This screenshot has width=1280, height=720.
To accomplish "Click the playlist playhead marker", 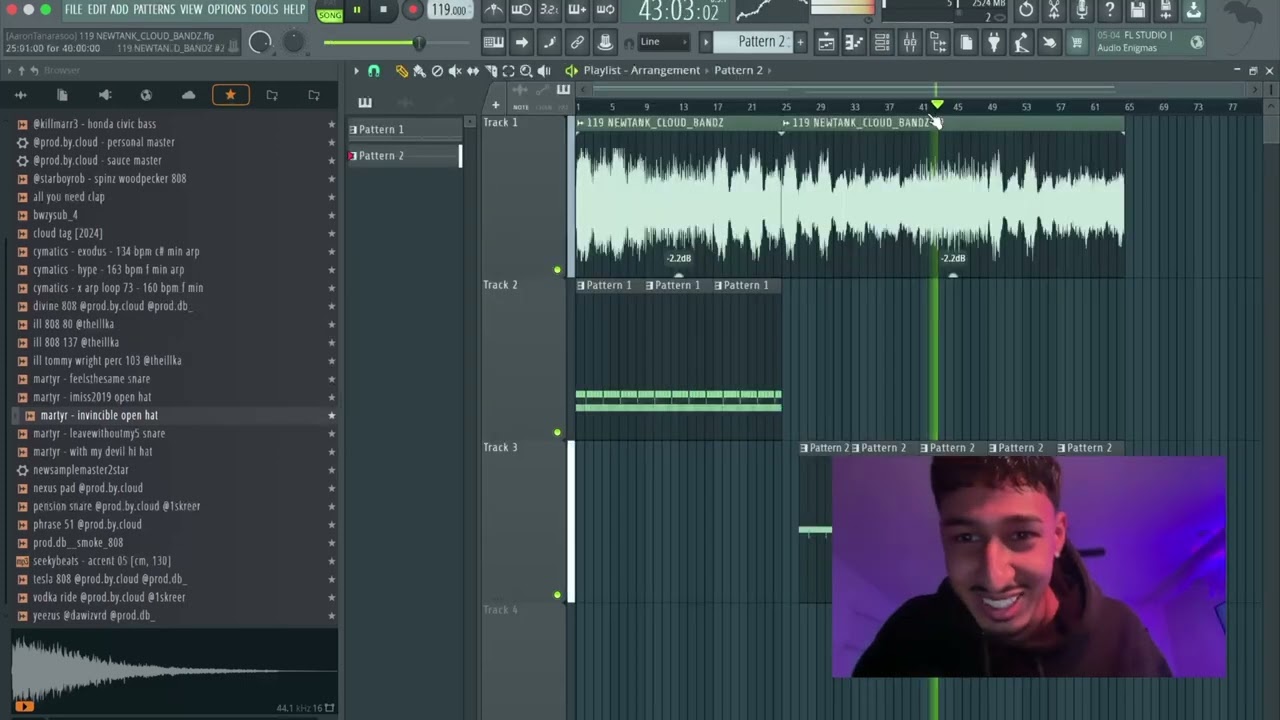I will [x=938, y=104].
